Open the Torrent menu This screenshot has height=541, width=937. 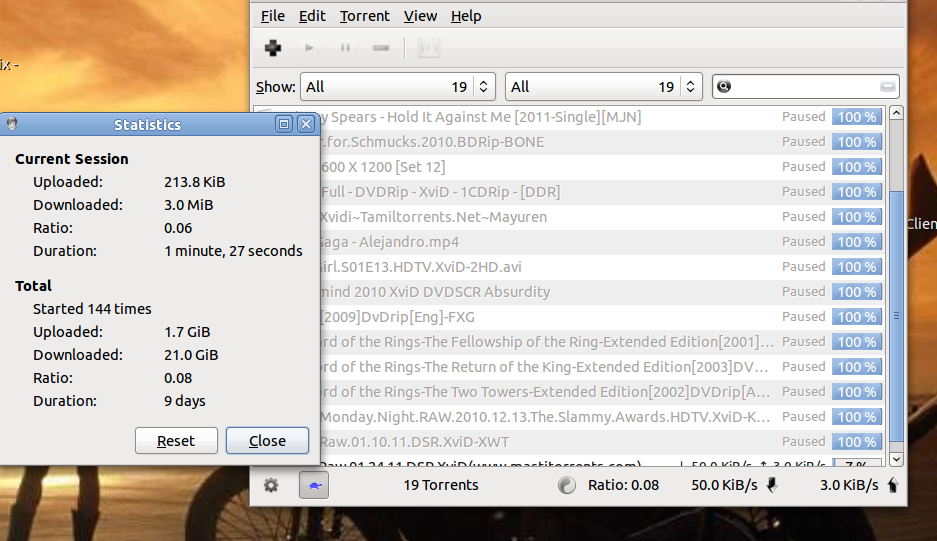pyautogui.click(x=365, y=16)
